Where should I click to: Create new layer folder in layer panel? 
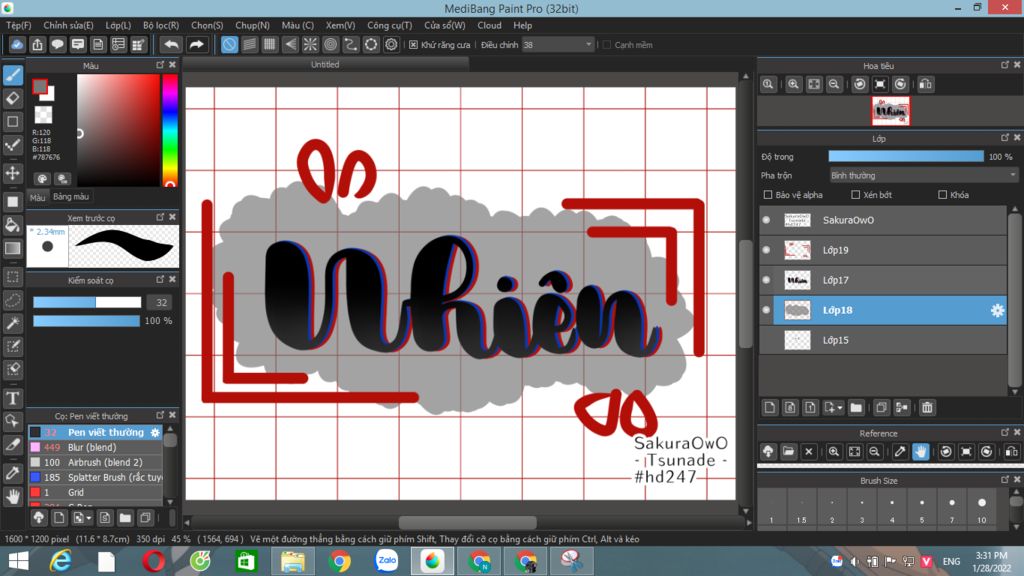856,408
